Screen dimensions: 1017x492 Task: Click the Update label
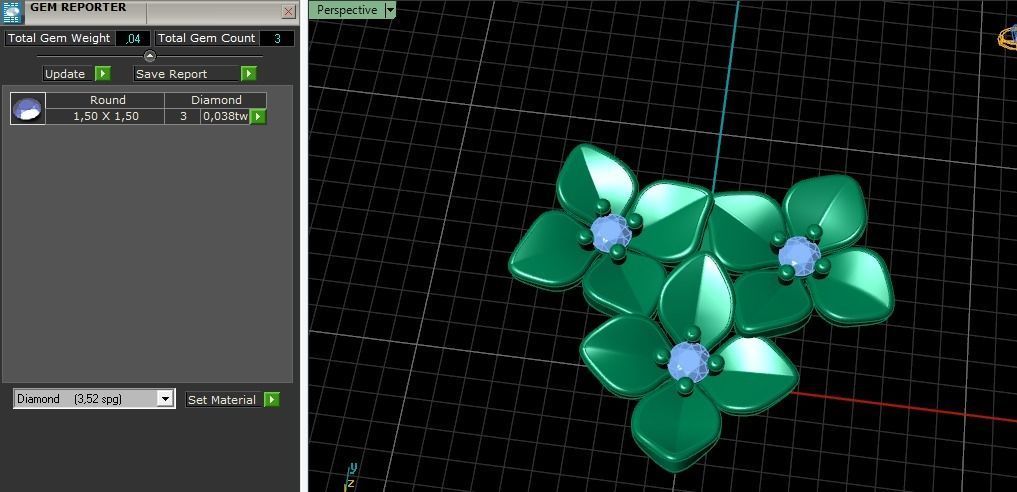tap(65, 74)
